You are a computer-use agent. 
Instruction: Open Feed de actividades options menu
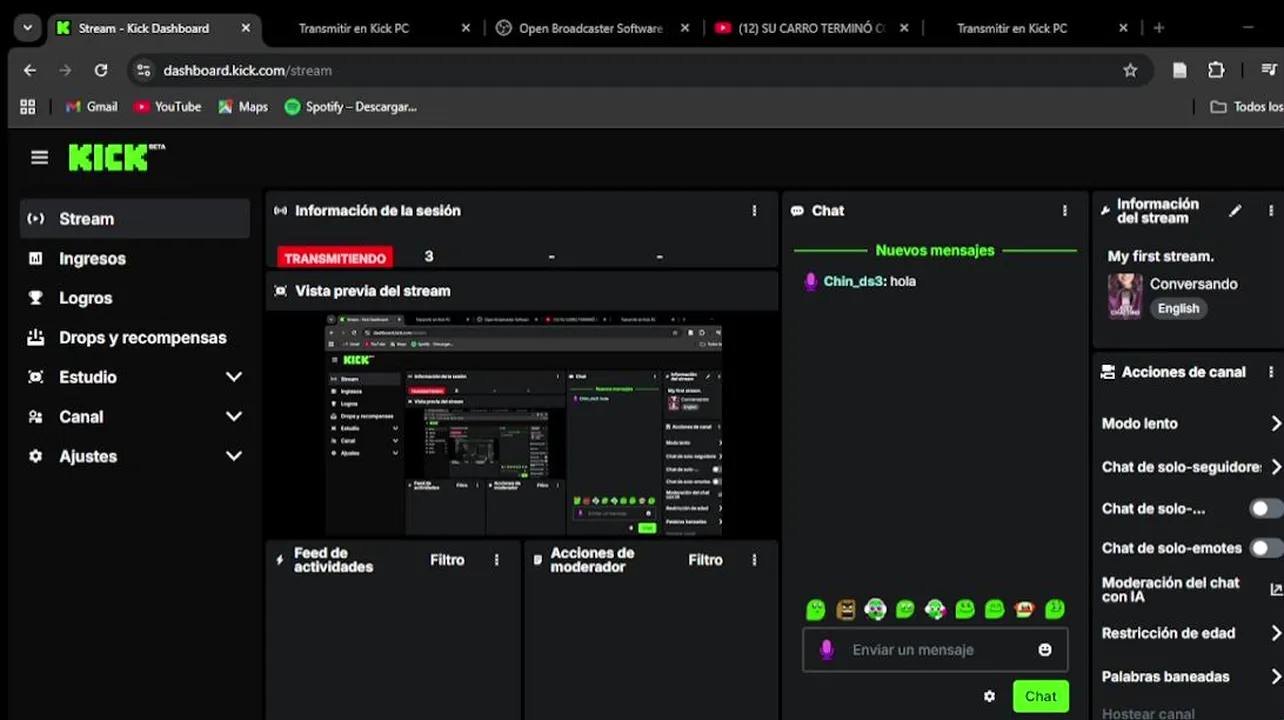[x=497, y=560]
